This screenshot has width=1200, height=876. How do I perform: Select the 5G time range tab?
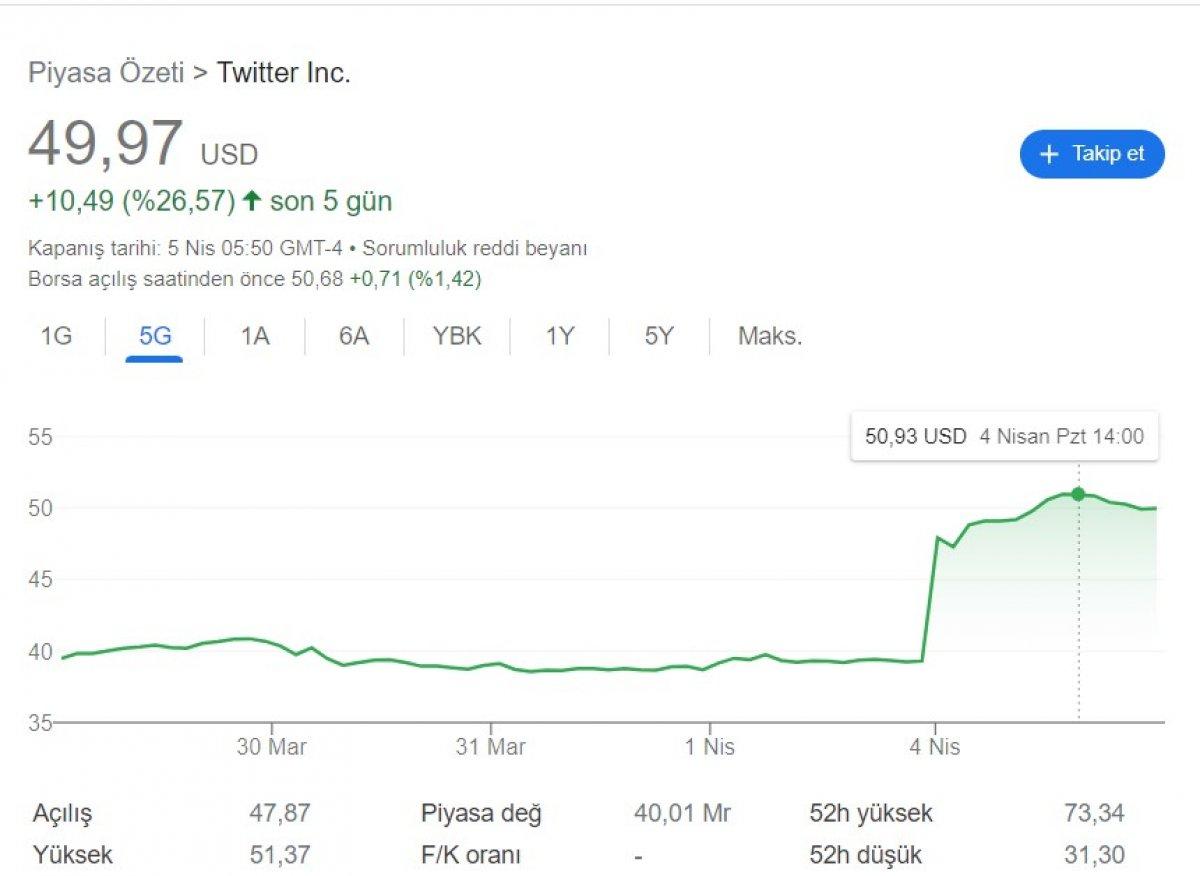pyautogui.click(x=155, y=336)
